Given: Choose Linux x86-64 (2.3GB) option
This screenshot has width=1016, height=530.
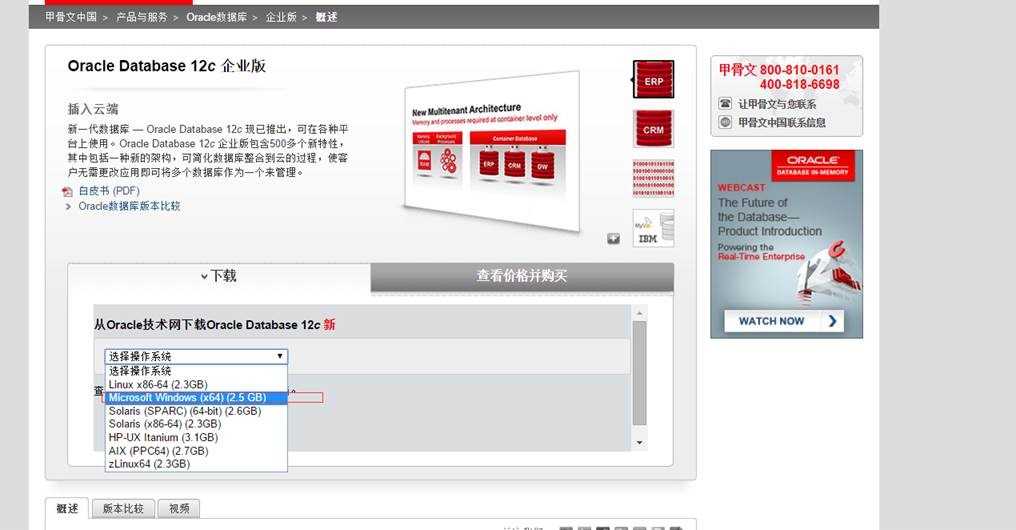Looking at the screenshot, I should [196, 384].
